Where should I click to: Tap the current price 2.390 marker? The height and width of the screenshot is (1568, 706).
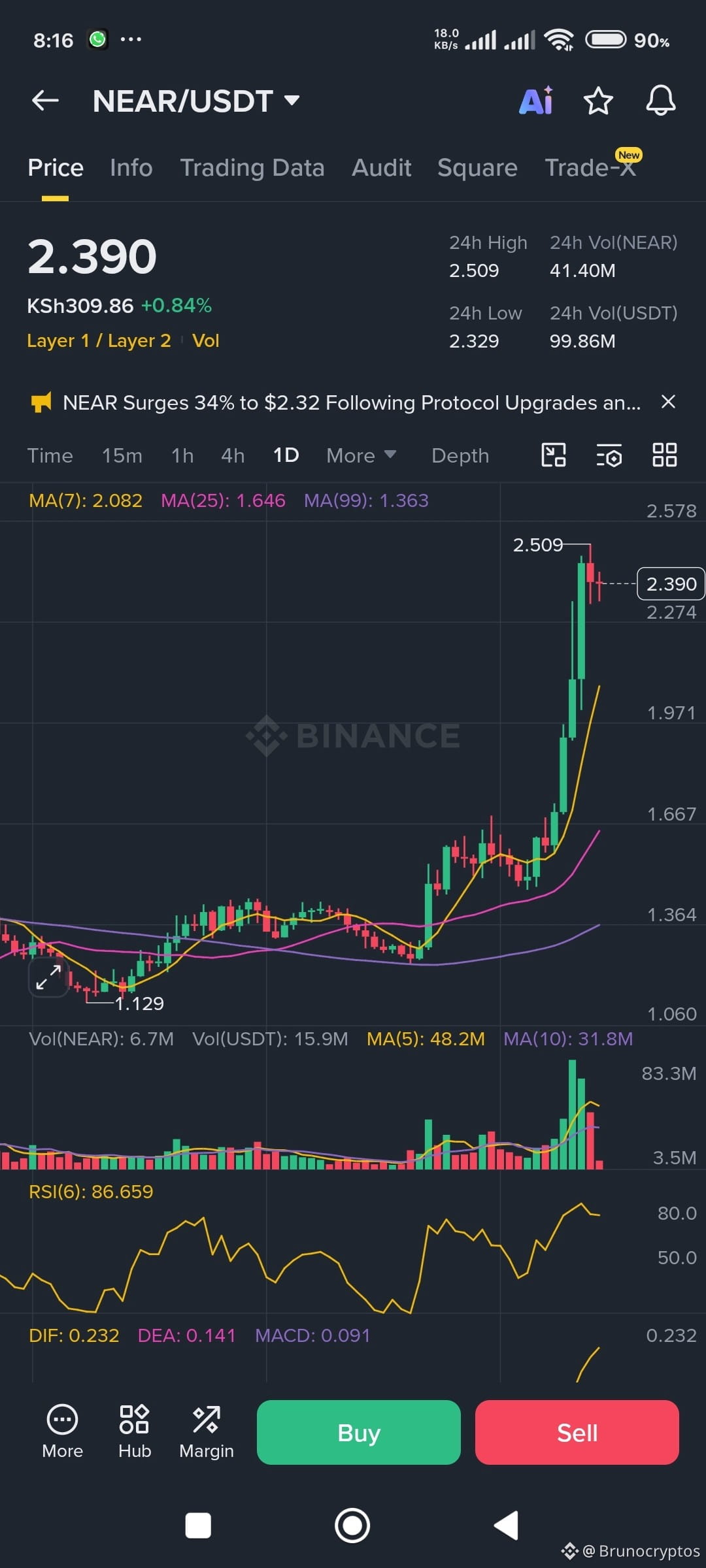(671, 584)
